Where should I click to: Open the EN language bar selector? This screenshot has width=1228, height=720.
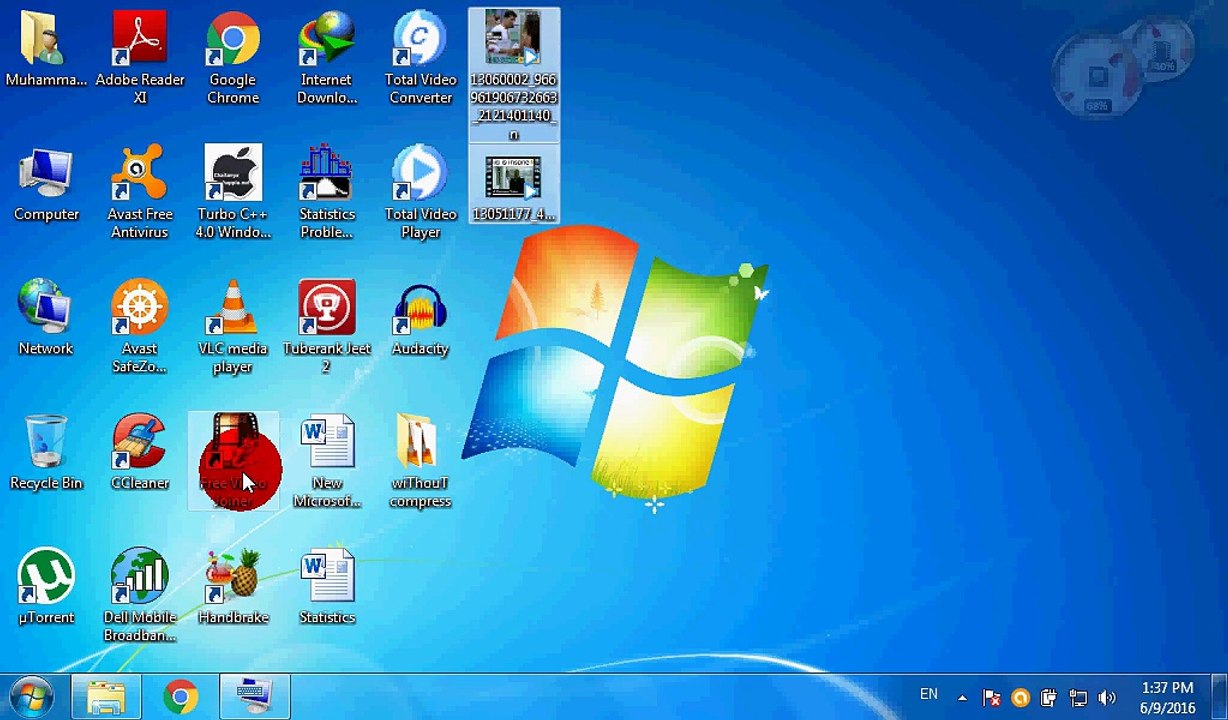(x=929, y=694)
